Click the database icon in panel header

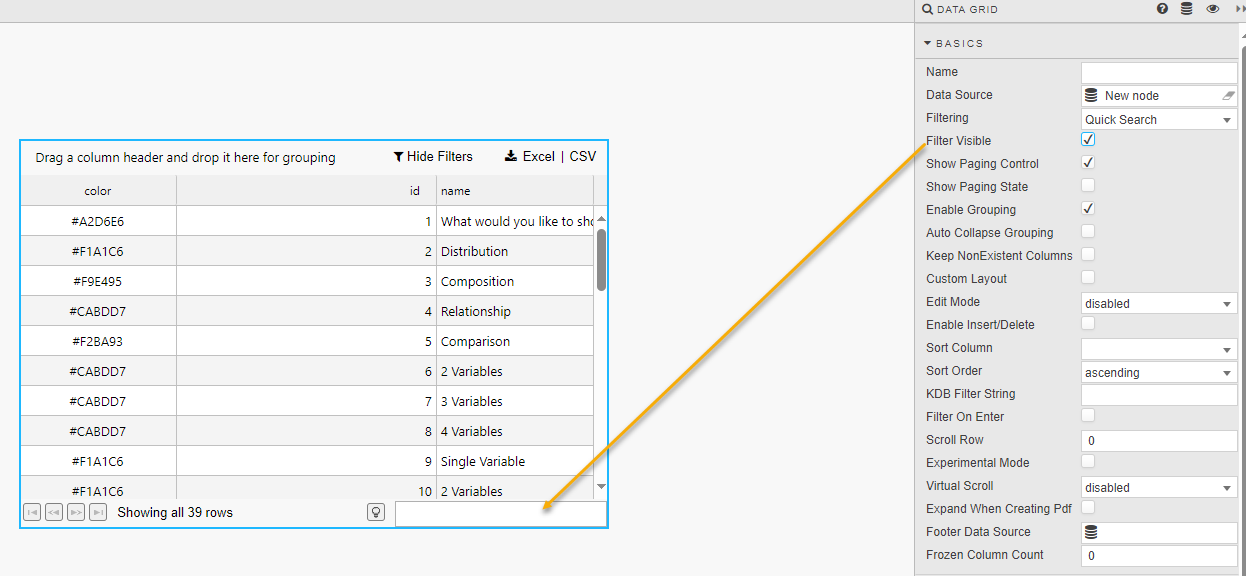[1187, 9]
